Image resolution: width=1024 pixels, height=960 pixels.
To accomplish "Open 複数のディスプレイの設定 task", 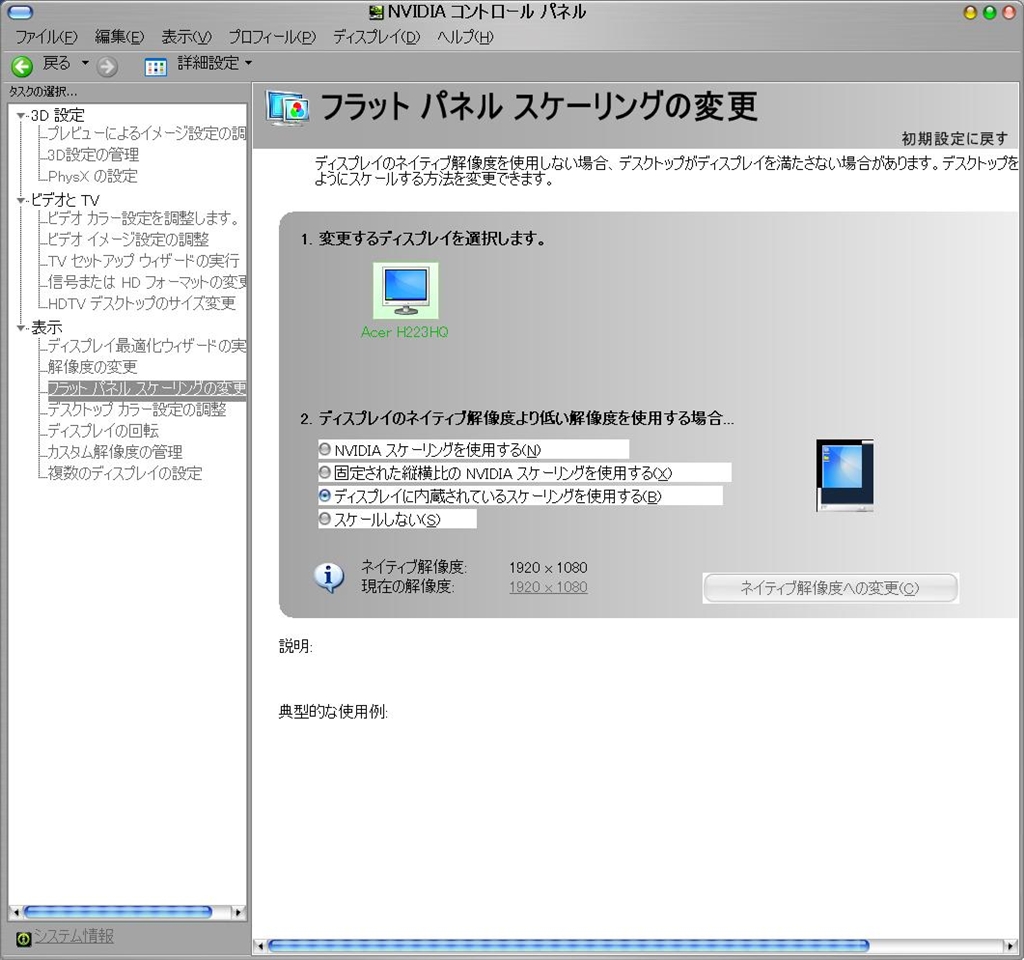I will 125,473.
